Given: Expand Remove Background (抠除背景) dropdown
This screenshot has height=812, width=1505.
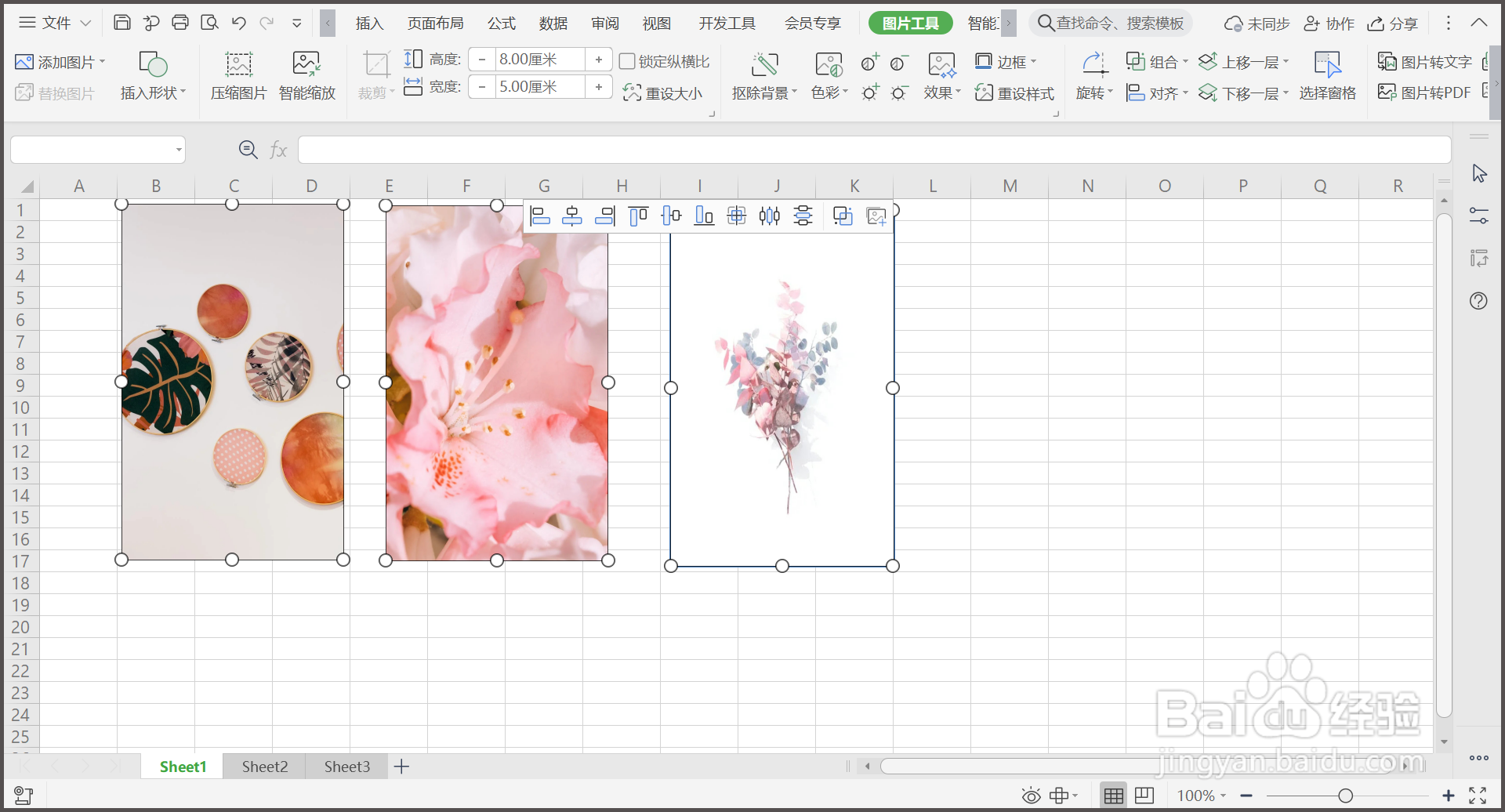Looking at the screenshot, I should (794, 92).
